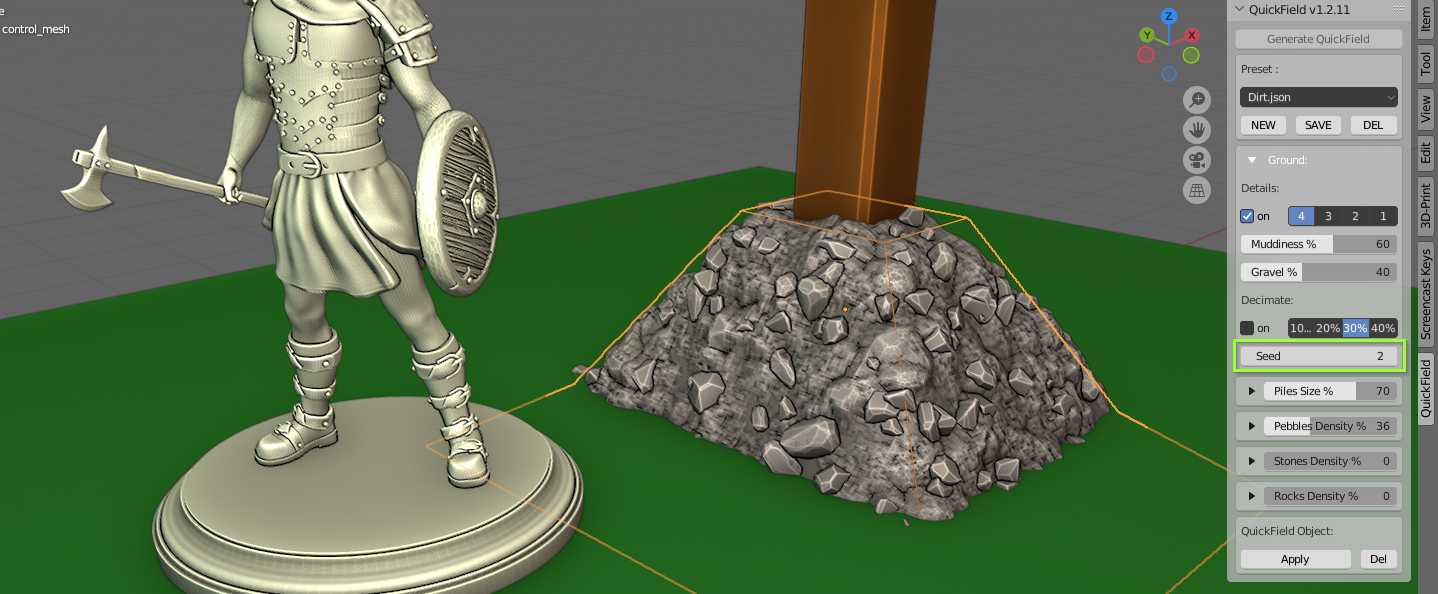Toggle the camera view icon
Screen dimensions: 1438x594
1197,159
